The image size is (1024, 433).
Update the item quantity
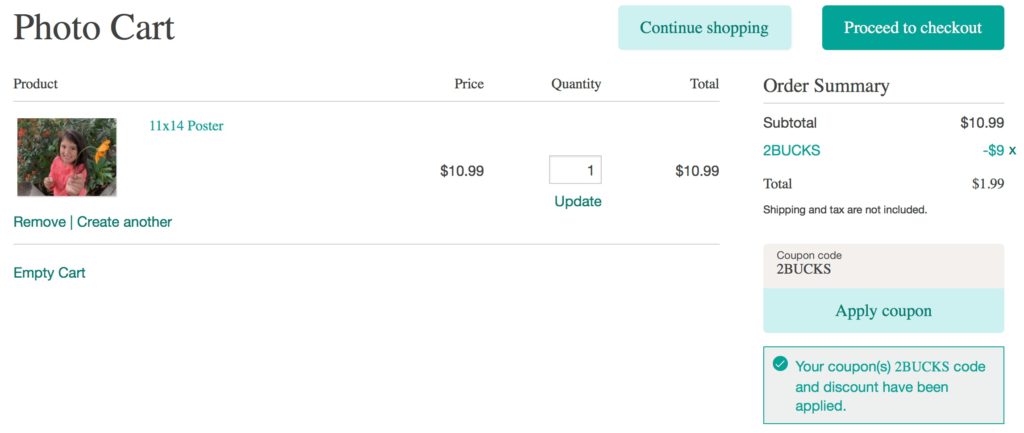tap(578, 202)
